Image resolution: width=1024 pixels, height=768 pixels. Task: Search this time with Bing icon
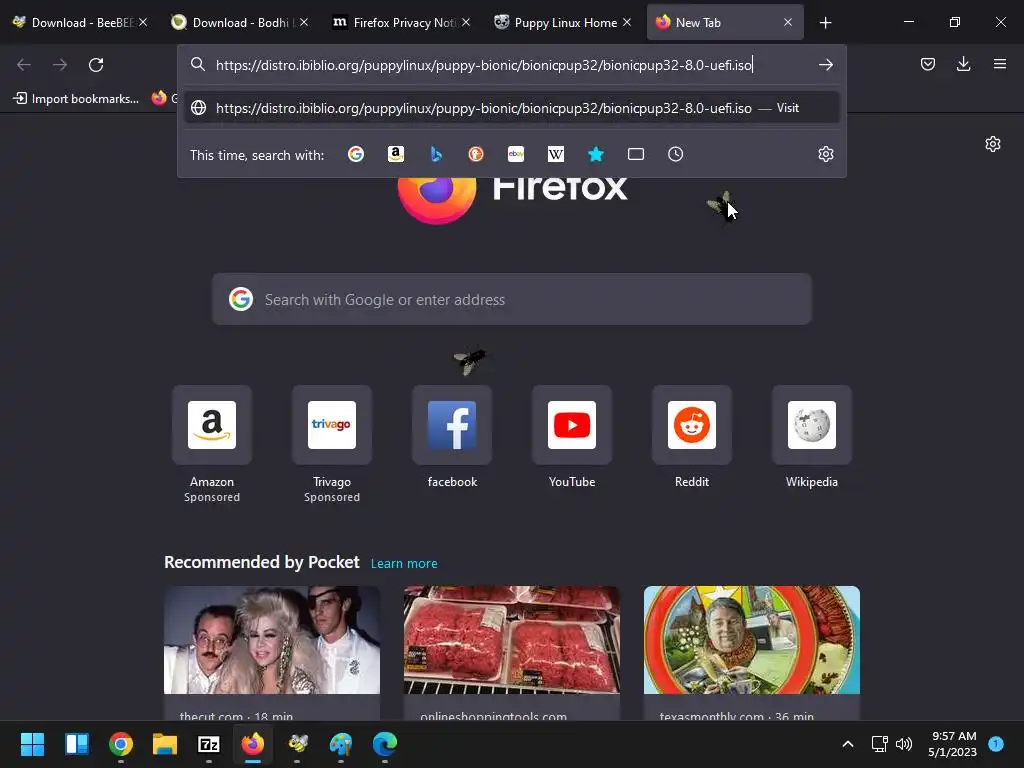436,154
